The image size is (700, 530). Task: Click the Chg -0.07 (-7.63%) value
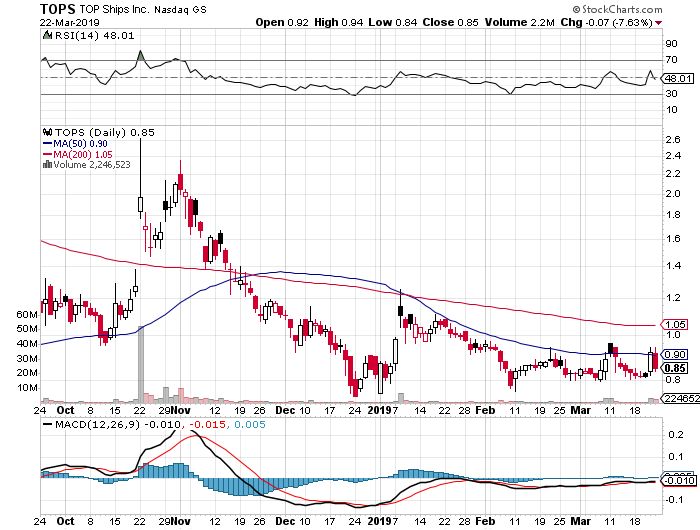[607, 22]
